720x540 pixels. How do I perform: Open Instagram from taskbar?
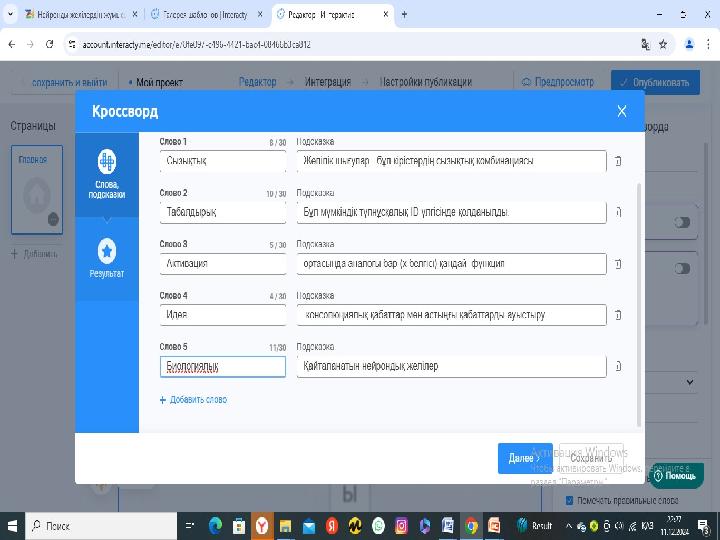click(401, 526)
